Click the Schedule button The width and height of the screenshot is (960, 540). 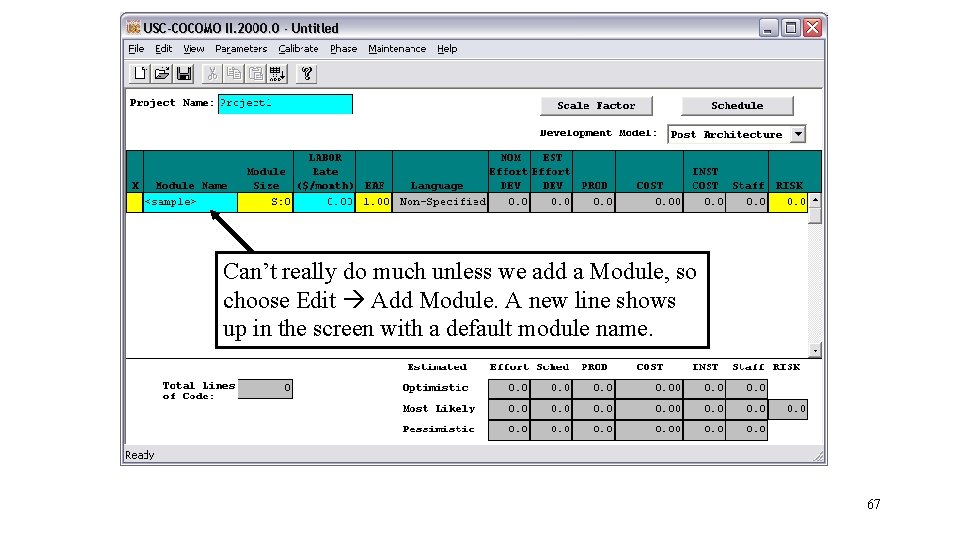click(x=737, y=106)
